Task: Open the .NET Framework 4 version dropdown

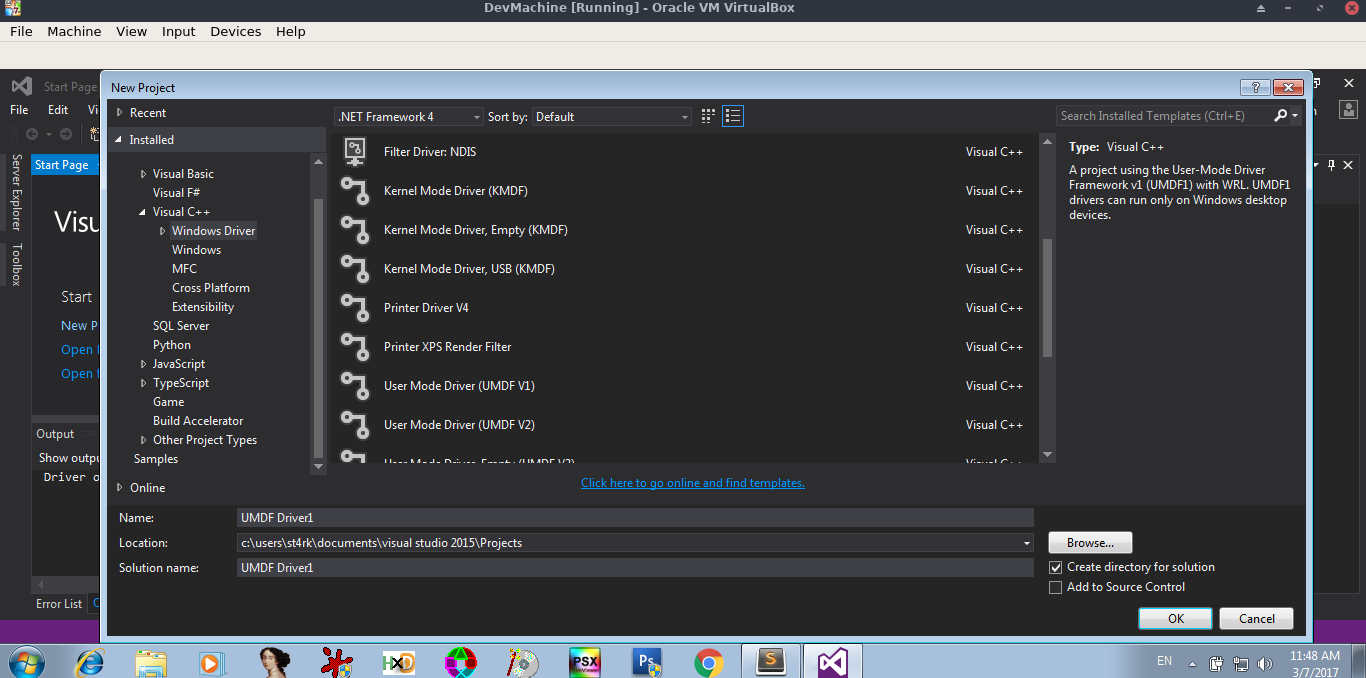Action: (x=408, y=116)
